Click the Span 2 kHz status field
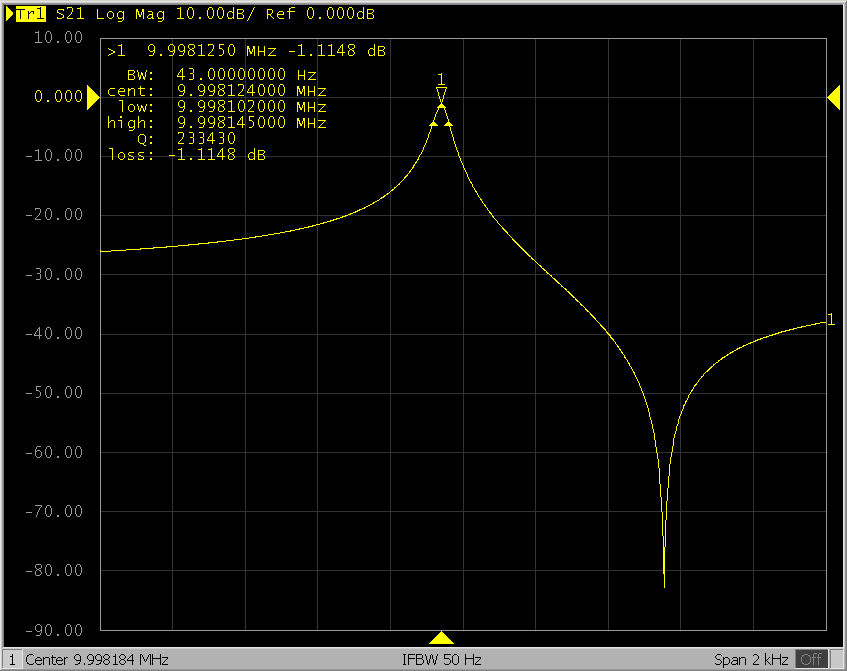This screenshot has height=671, width=847. pyautogui.click(x=751, y=660)
